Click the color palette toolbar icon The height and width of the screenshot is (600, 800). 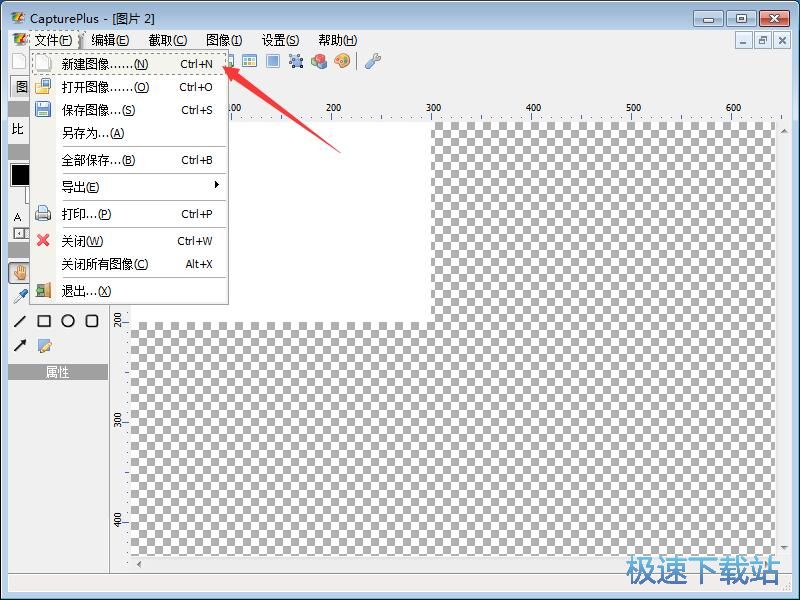[x=342, y=61]
